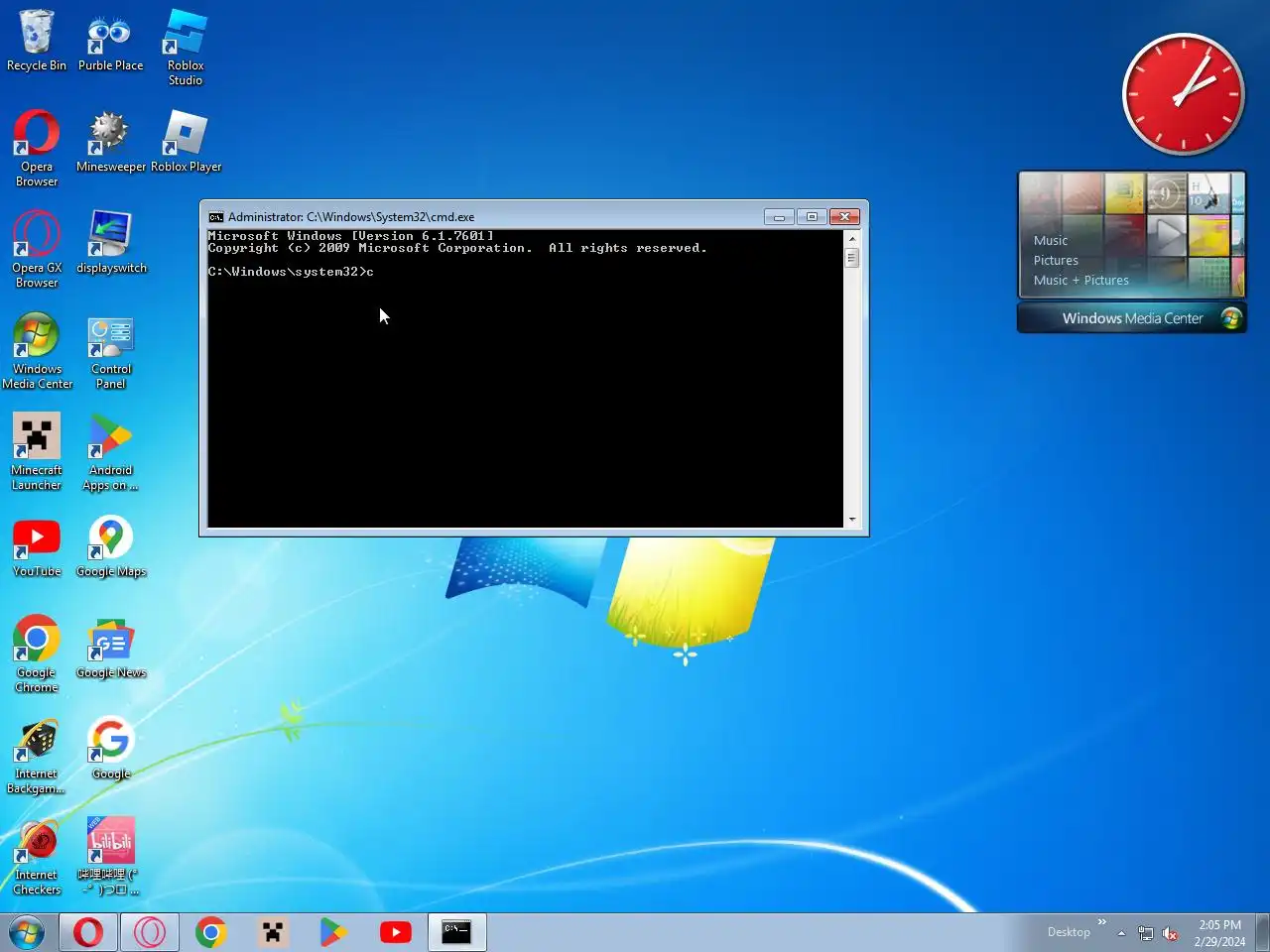Click the Minecraft icon on the taskbar
This screenshot has height=952, width=1270.
click(x=272, y=932)
